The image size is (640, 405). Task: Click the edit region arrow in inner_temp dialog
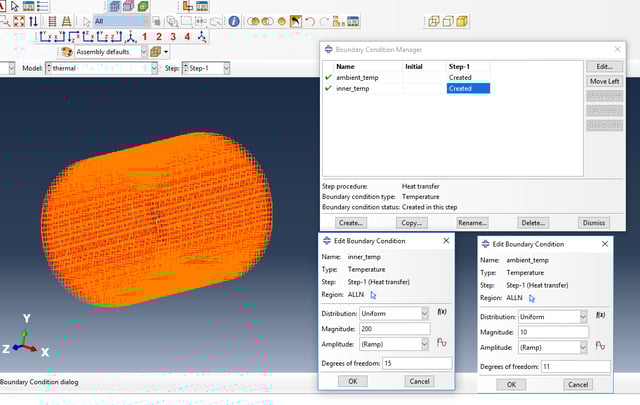[373, 295]
